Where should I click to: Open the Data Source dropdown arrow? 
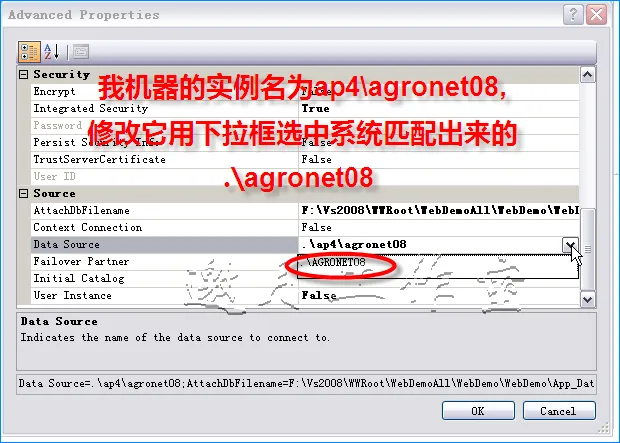pyautogui.click(x=570, y=245)
